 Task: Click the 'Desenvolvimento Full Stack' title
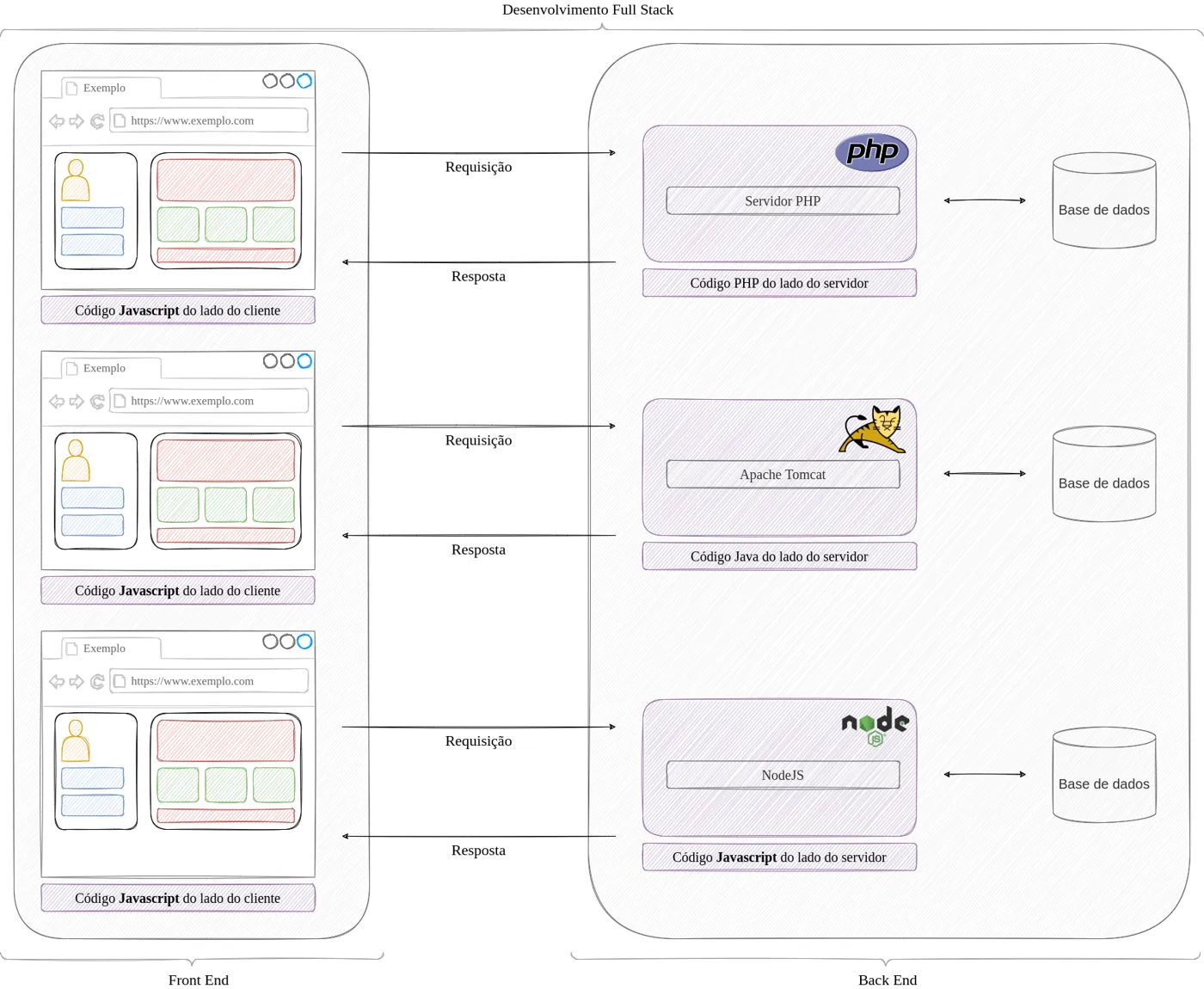(587, 9)
